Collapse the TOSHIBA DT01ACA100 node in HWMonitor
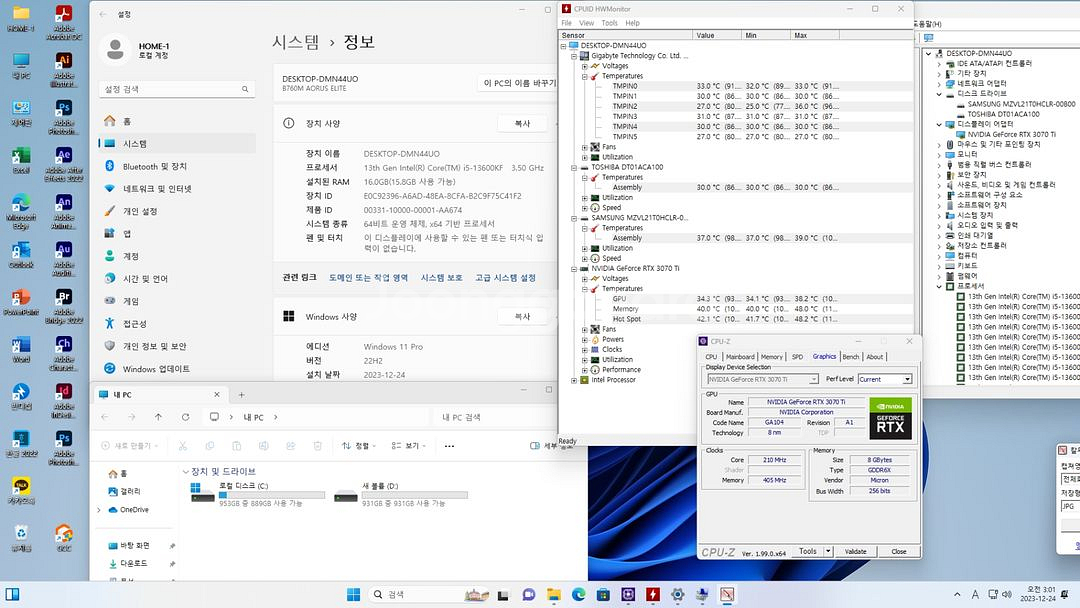This screenshot has width=1080, height=608. point(574,167)
